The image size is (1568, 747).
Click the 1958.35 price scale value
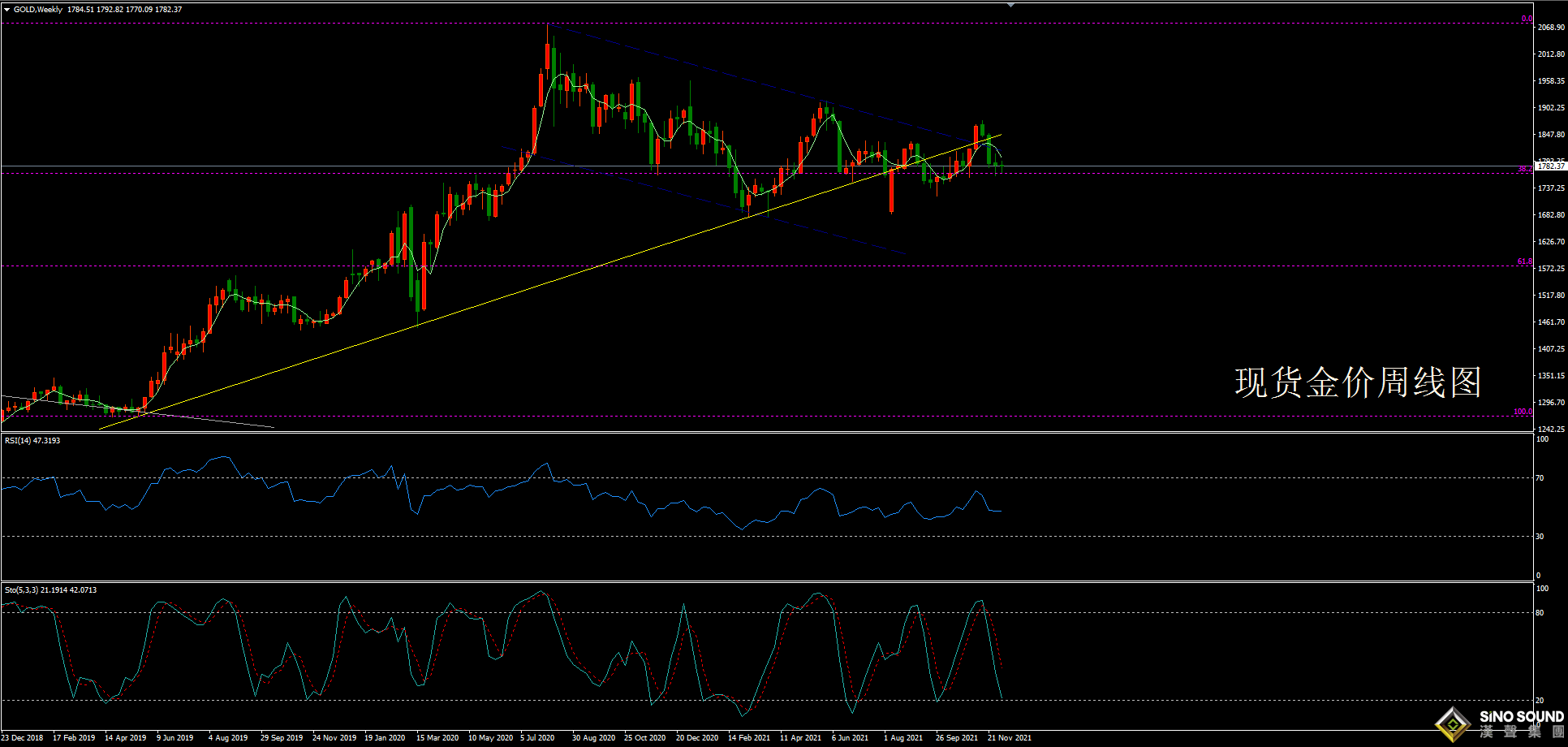pyautogui.click(x=1551, y=81)
